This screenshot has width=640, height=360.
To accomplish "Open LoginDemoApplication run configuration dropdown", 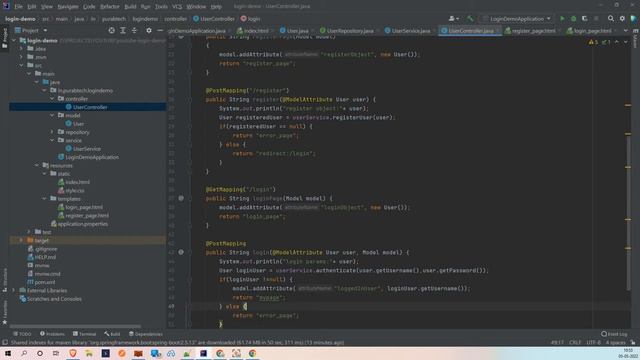I will 517,19.
